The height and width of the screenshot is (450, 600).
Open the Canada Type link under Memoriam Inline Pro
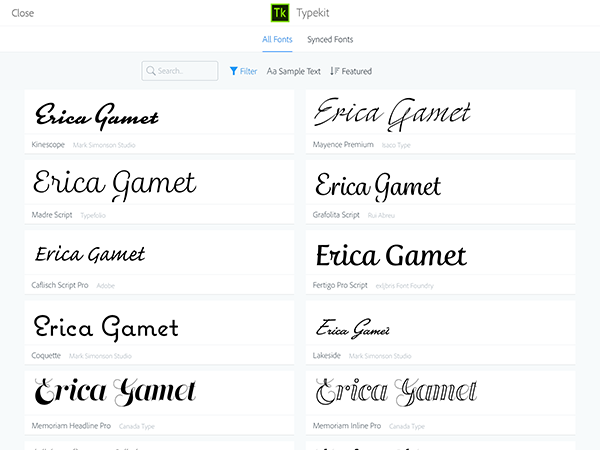tap(408, 426)
